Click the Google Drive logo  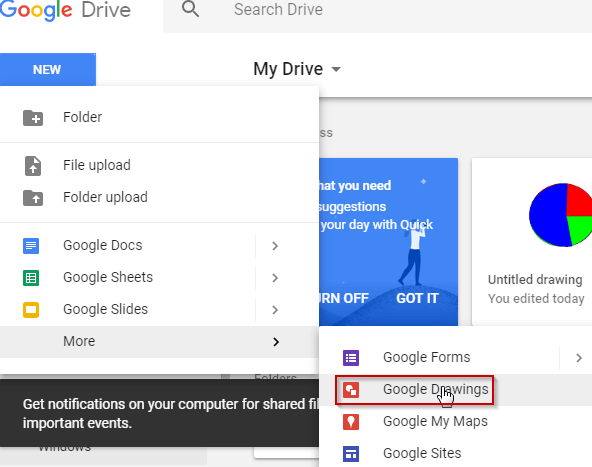tap(65, 10)
